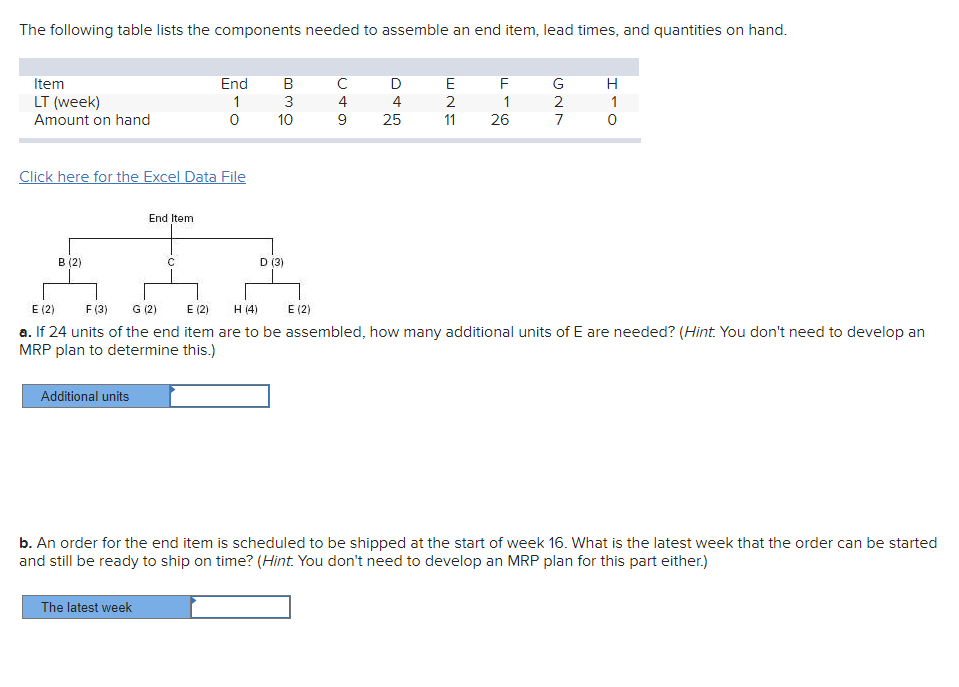The width and height of the screenshot is (959, 687).
Task: Click the Additional units label button
Action: click(87, 396)
